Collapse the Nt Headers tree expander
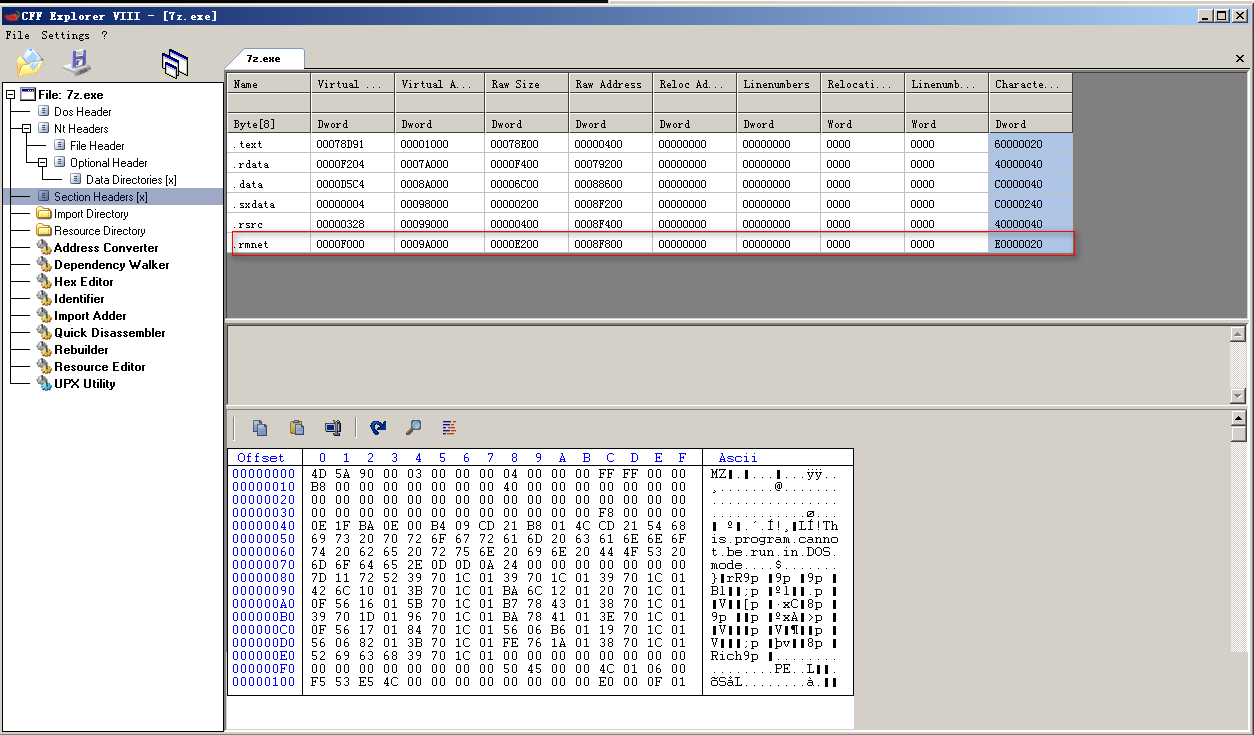 coord(26,129)
